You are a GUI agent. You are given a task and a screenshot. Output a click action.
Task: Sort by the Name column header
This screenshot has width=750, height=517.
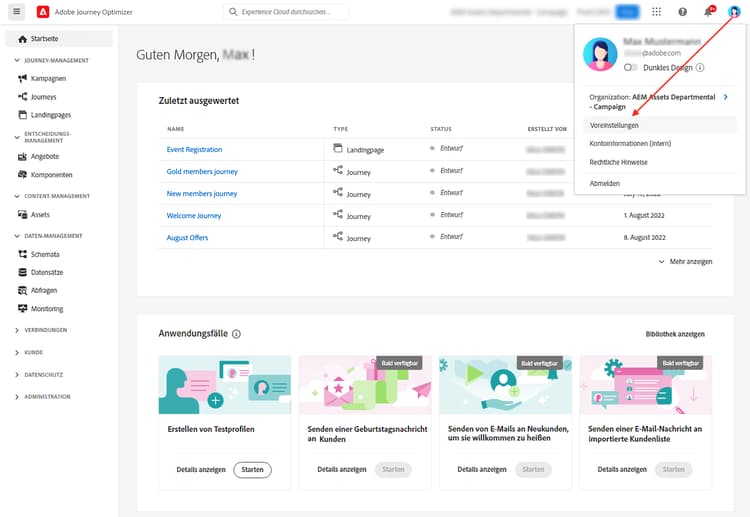176,129
